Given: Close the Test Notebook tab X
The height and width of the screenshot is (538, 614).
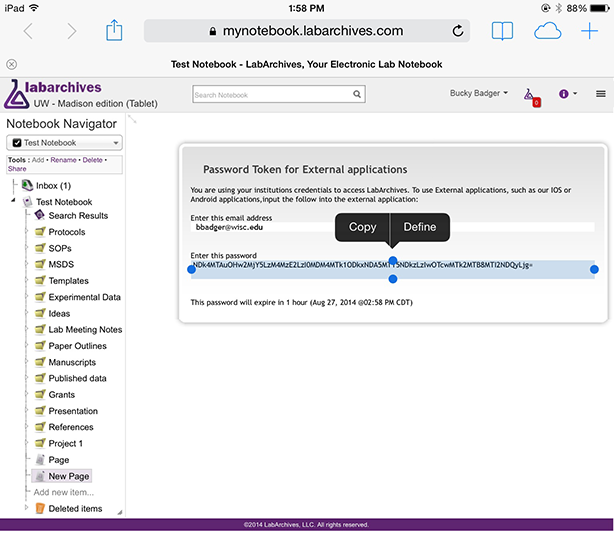Looking at the screenshot, I should [x=12, y=64].
